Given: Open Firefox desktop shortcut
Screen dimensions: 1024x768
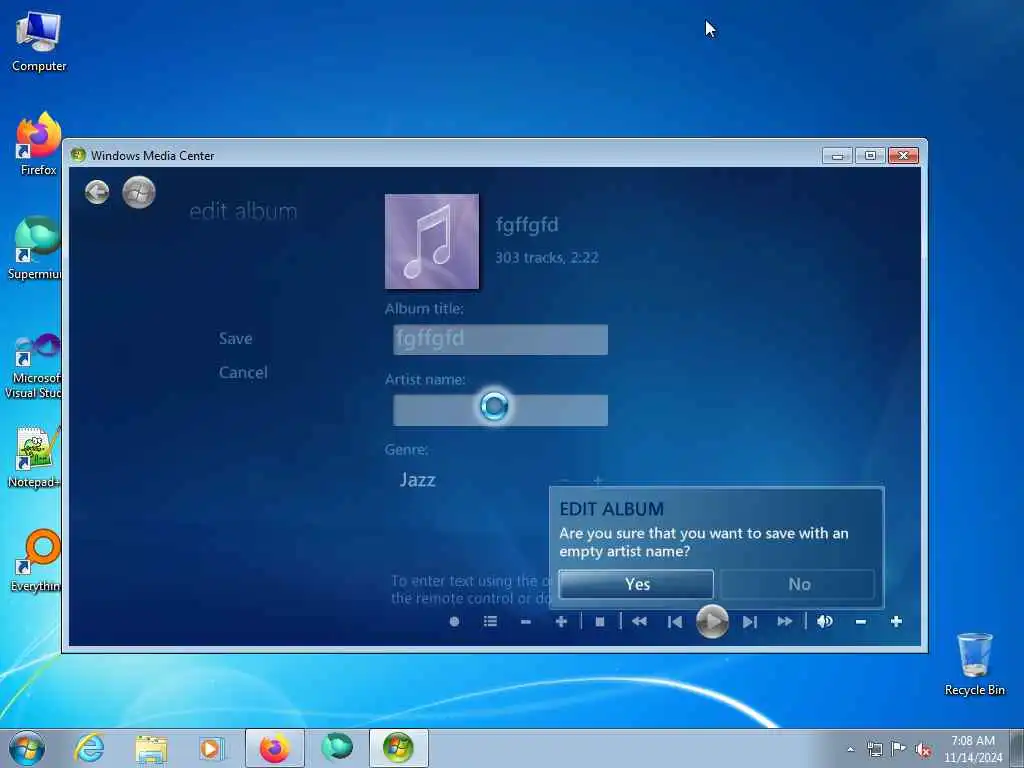Looking at the screenshot, I should click(39, 143).
